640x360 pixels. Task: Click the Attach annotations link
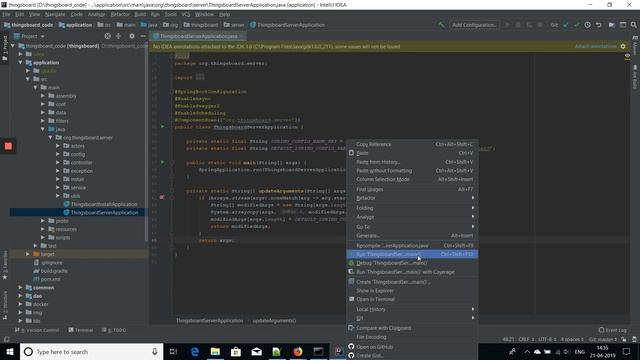(x=596, y=47)
